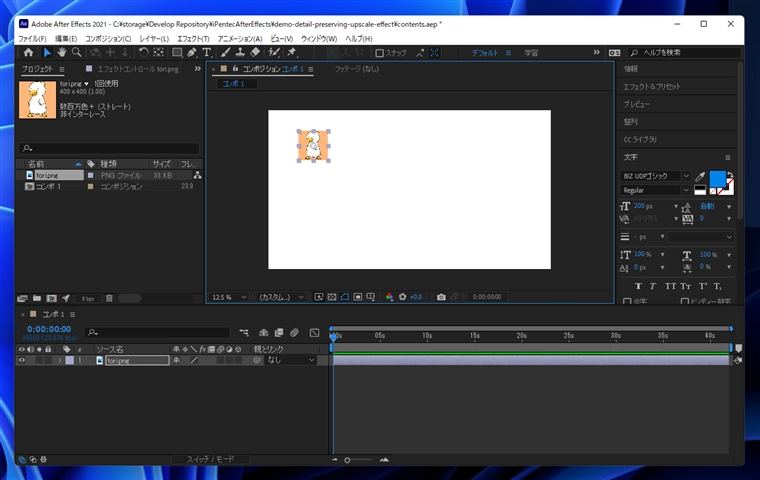Click the blue fill color swatch
760x480 pixels.
[716, 178]
